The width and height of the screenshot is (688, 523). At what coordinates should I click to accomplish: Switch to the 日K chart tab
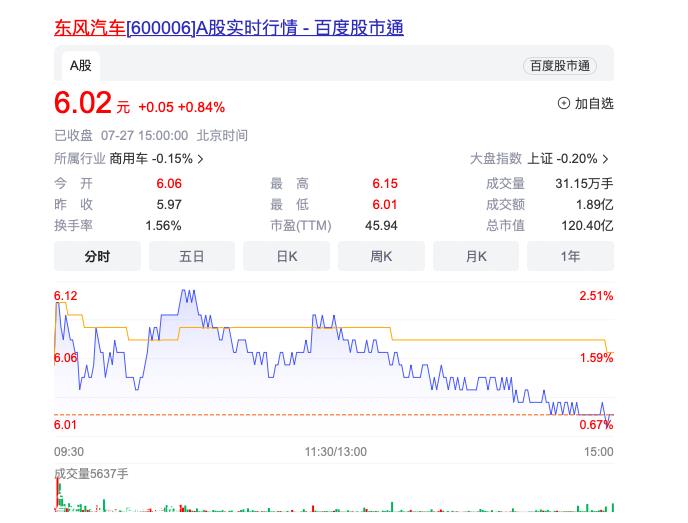(287, 256)
